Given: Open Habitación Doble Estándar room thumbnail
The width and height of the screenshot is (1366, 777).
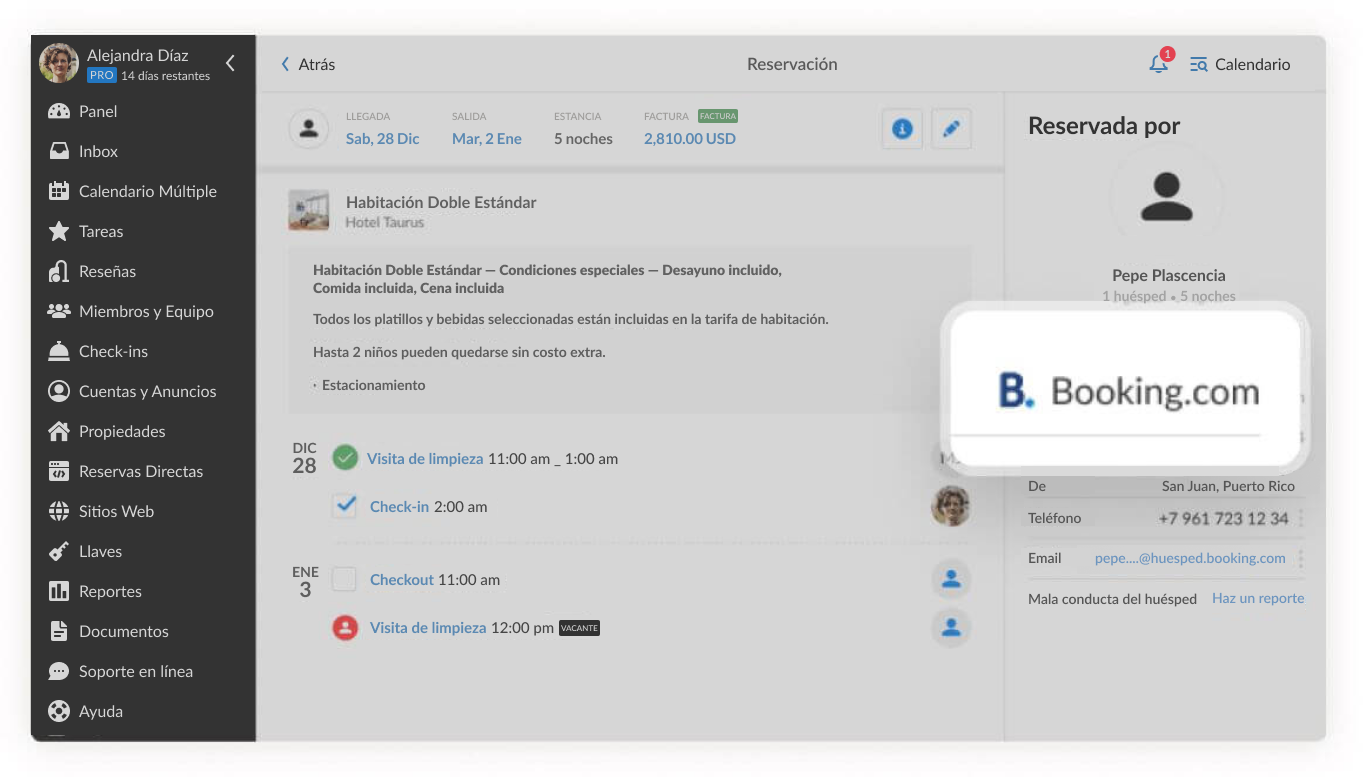Looking at the screenshot, I should point(309,210).
